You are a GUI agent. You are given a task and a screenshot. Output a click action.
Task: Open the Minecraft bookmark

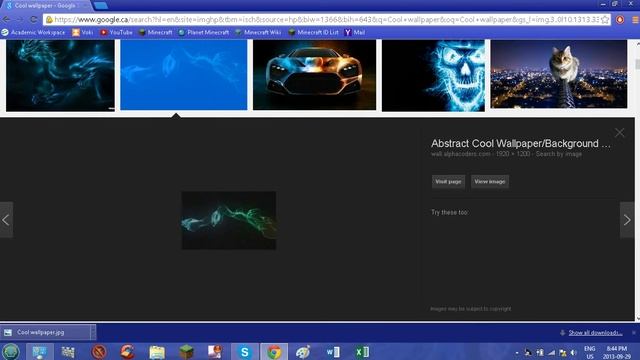pos(156,32)
